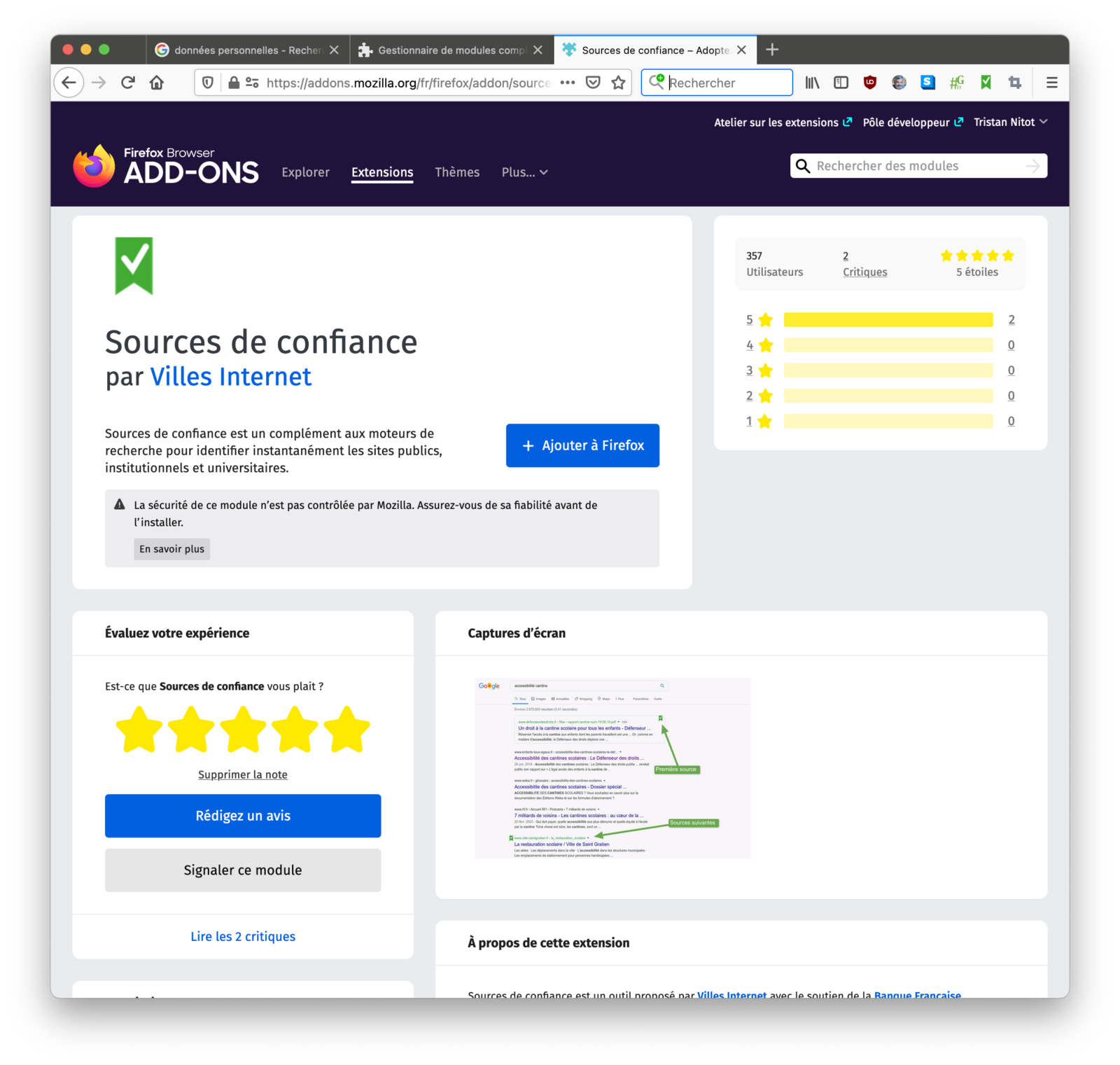Viewport: 1120px width, 1065px height.
Task: Open site permissions icon in URL bar
Action: pyautogui.click(x=252, y=83)
